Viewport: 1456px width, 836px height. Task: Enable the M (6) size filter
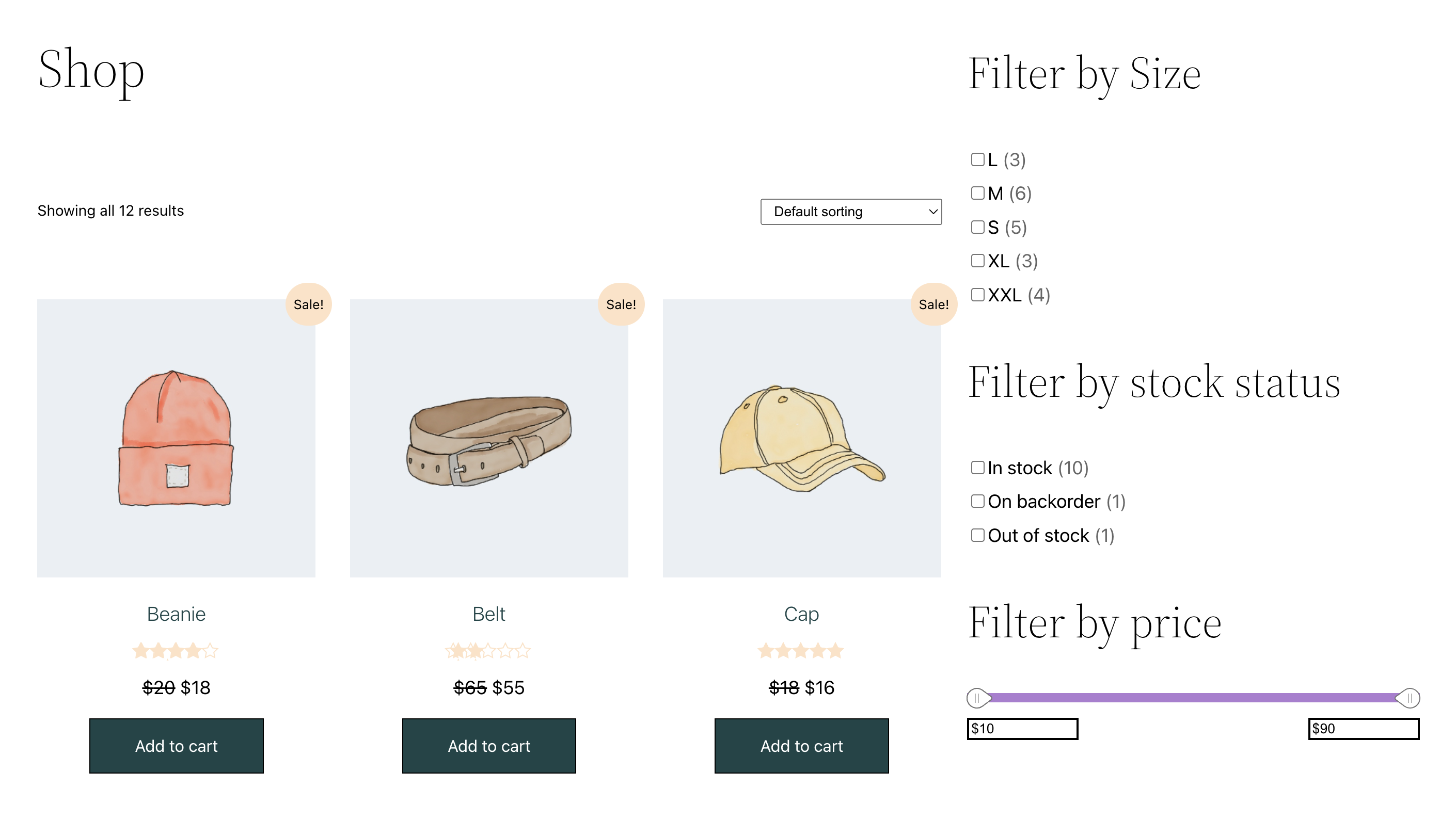click(977, 194)
